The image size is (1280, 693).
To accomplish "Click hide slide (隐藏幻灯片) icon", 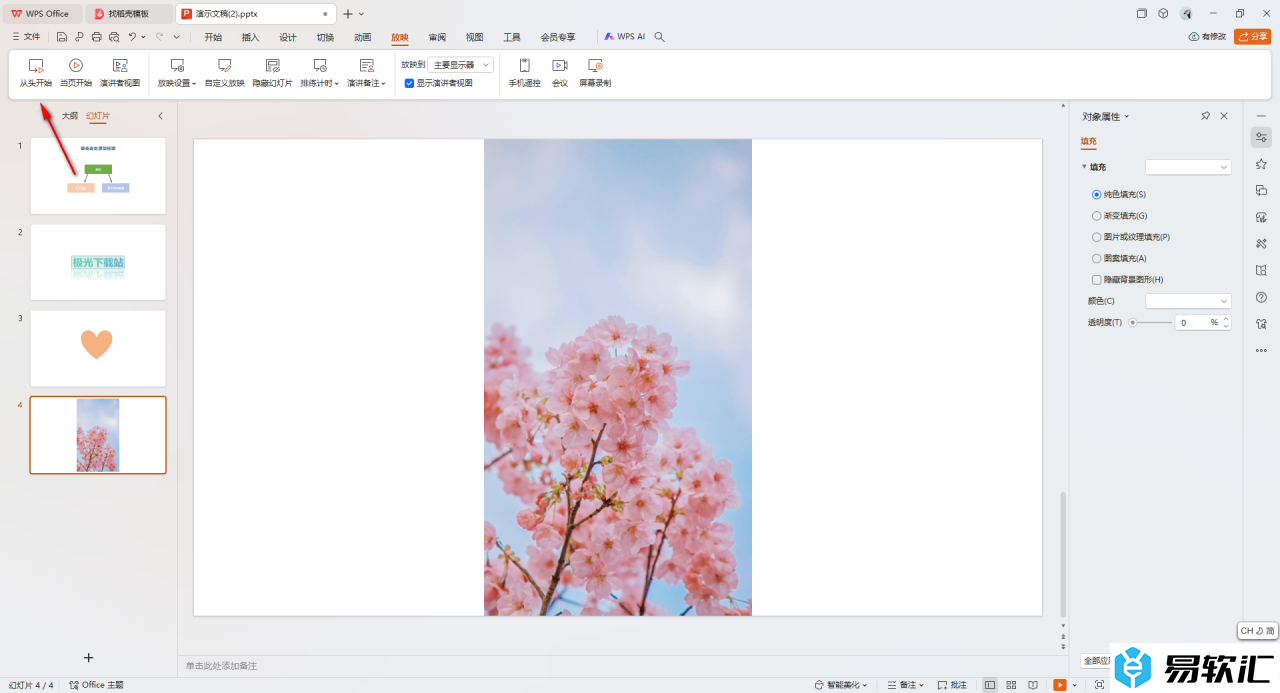I will click(273, 65).
